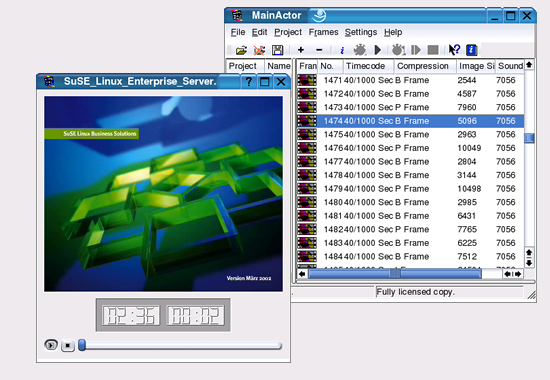Click the SuSE player window title icon
Screen dimensions: 550x380
49,82
